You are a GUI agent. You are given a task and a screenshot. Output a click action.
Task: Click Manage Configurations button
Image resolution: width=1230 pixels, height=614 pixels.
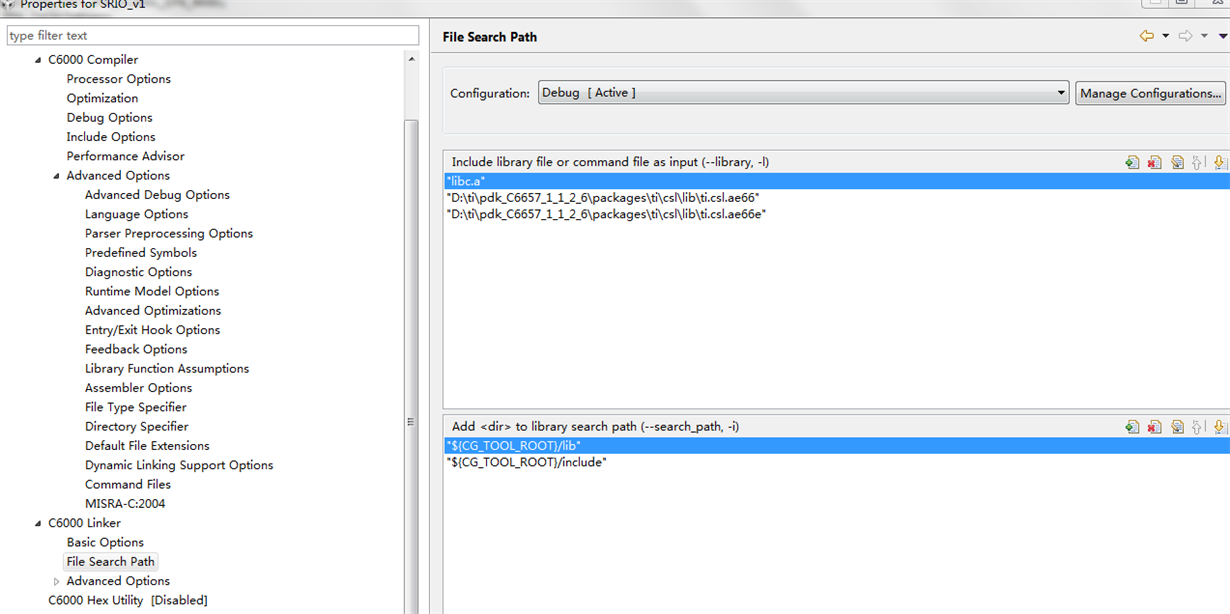click(1151, 93)
